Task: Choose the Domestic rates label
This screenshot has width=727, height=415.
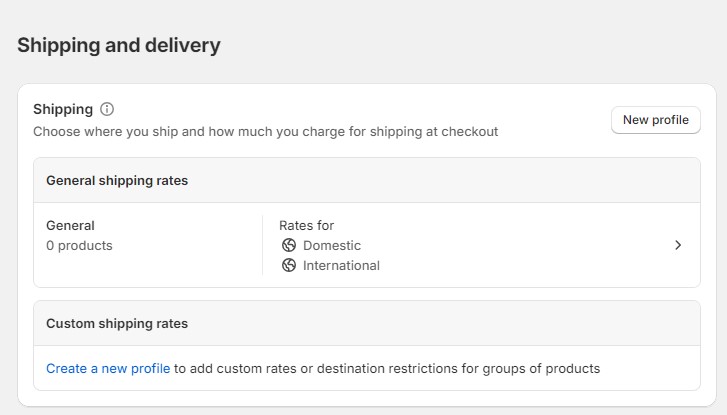Action: [x=332, y=245]
